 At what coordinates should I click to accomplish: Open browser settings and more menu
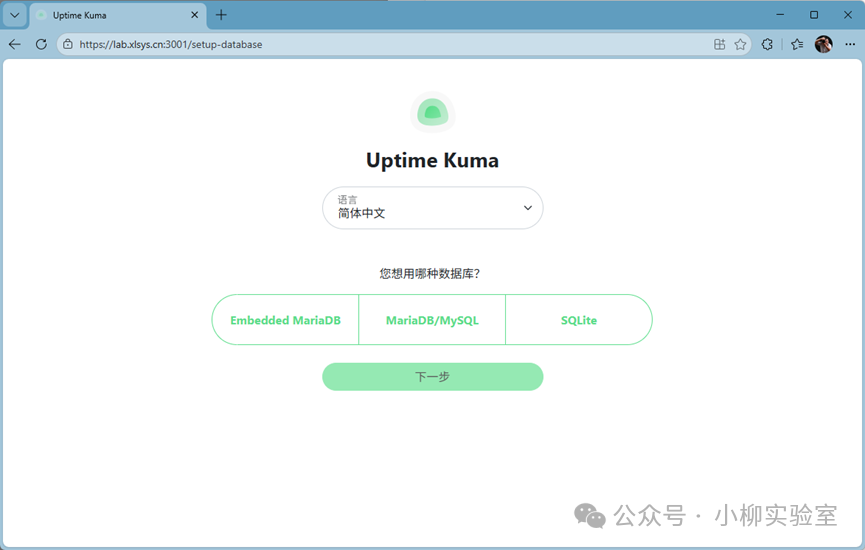point(850,44)
